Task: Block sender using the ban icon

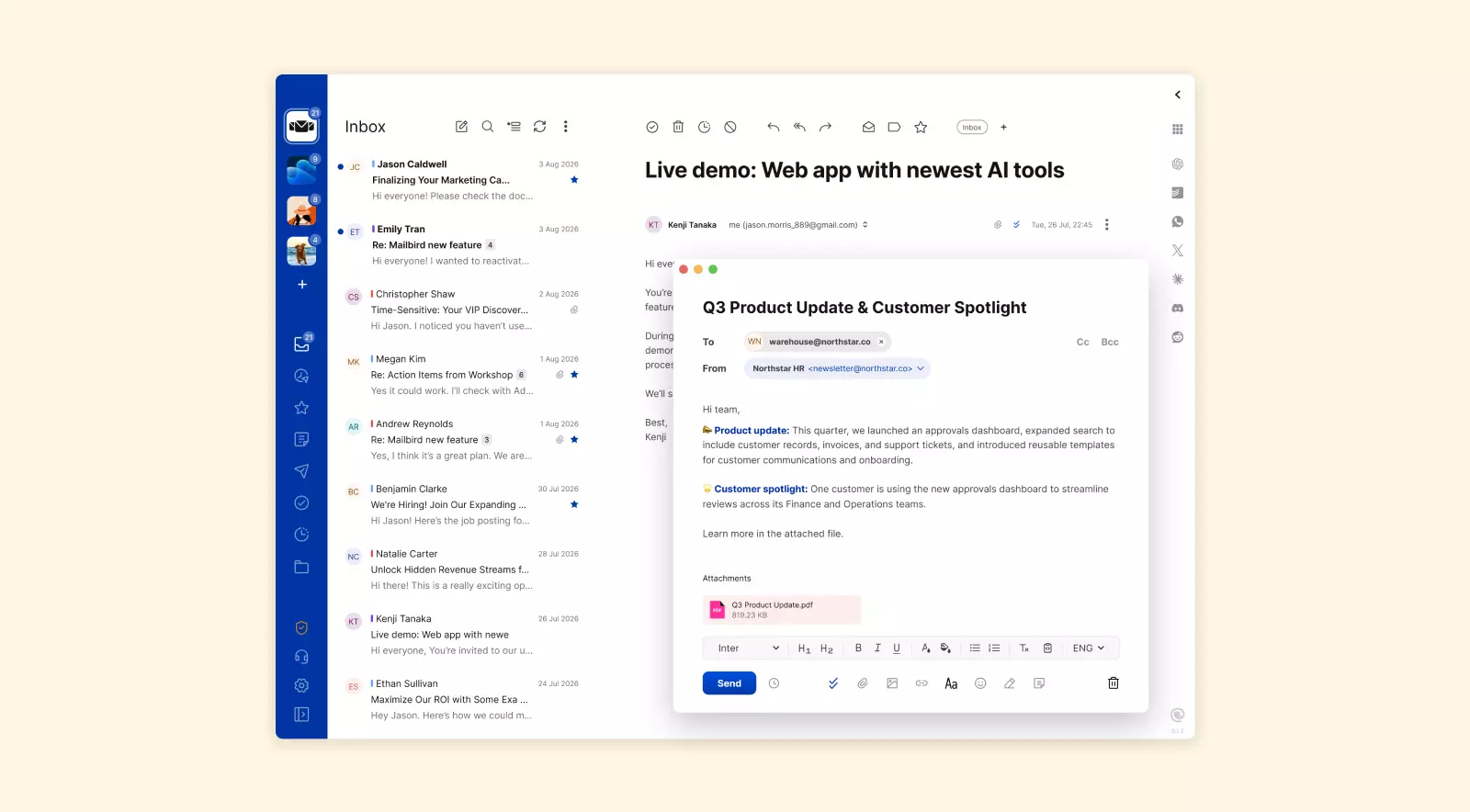Action: tap(730, 127)
